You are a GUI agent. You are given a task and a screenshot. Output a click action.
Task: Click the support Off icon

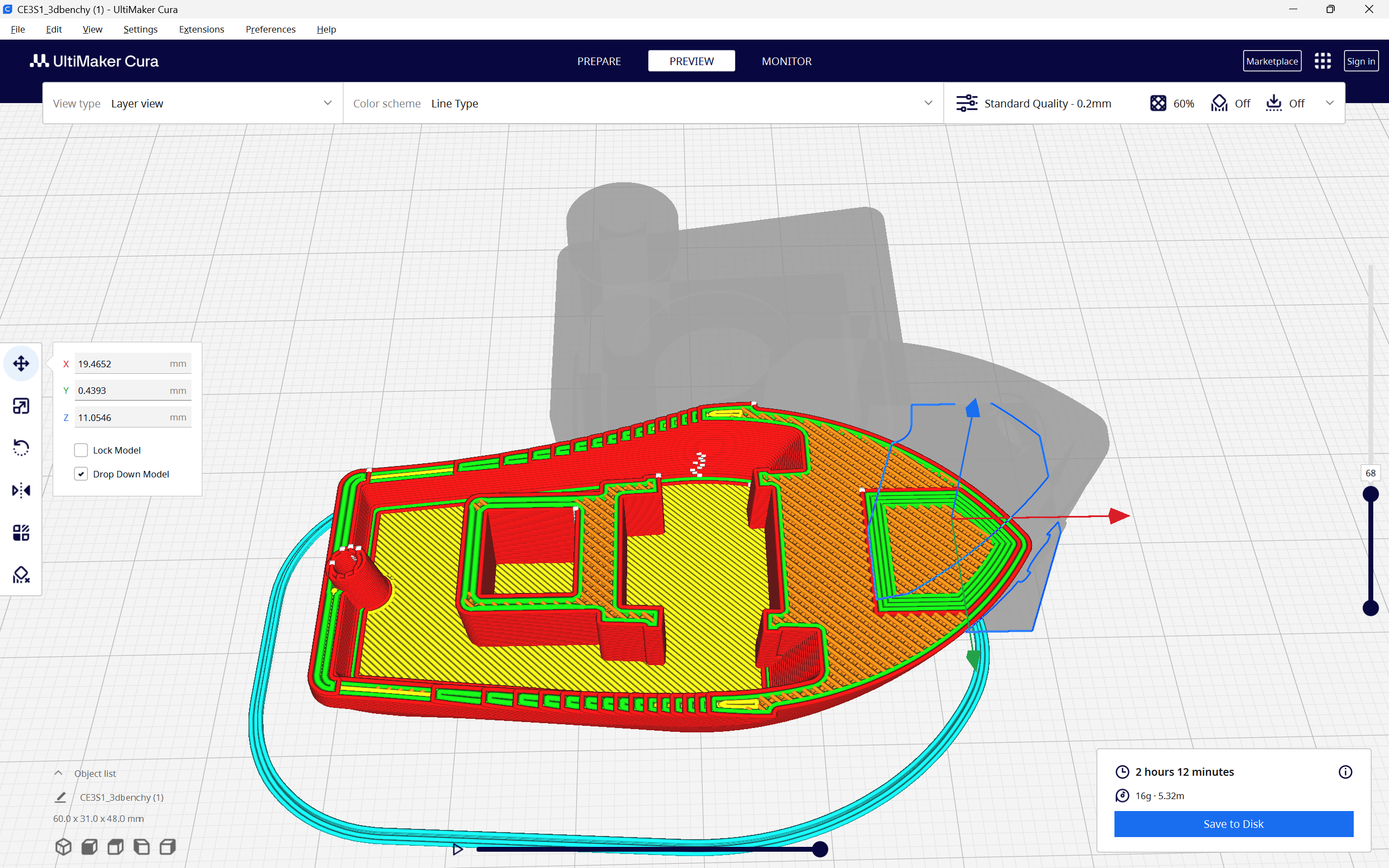tap(1219, 103)
